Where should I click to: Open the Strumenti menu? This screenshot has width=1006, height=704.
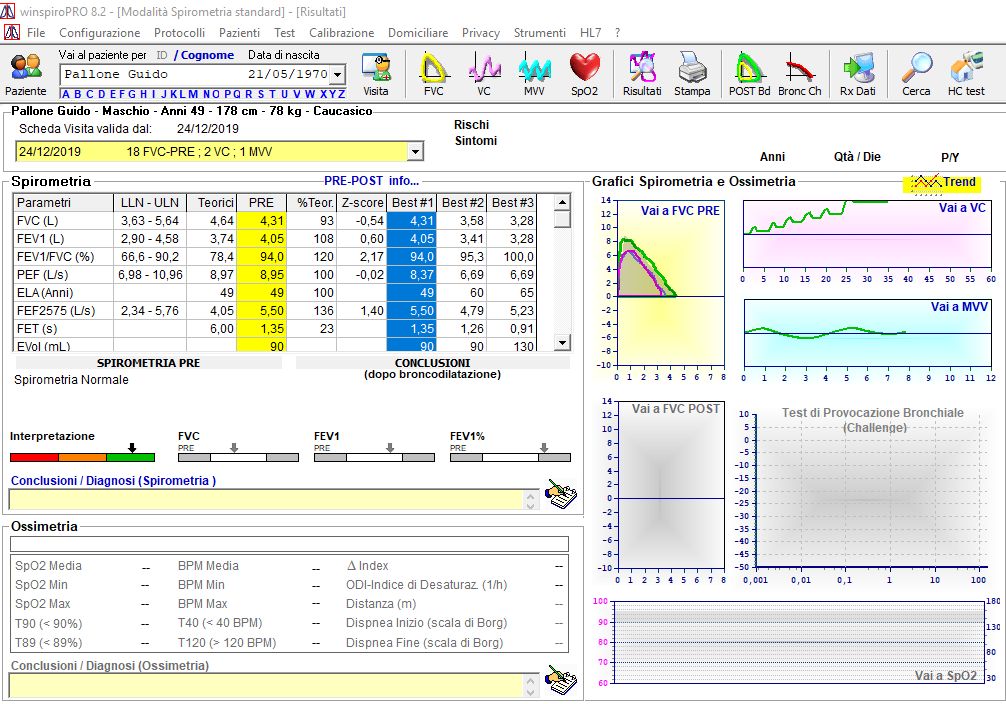(x=539, y=33)
